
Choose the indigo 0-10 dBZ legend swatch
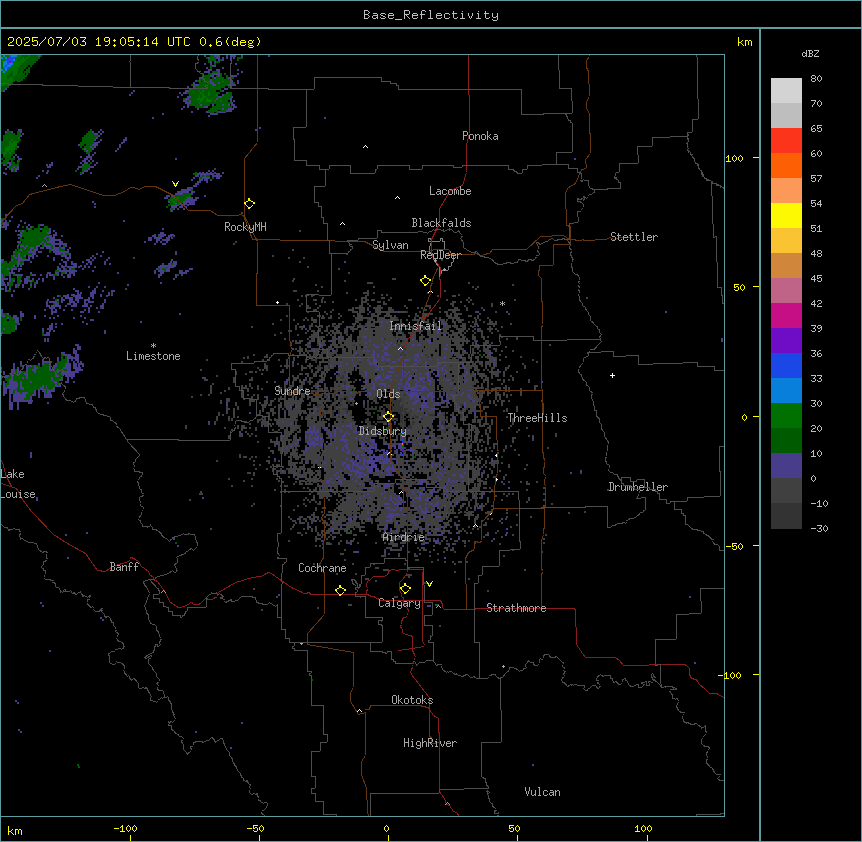point(786,466)
